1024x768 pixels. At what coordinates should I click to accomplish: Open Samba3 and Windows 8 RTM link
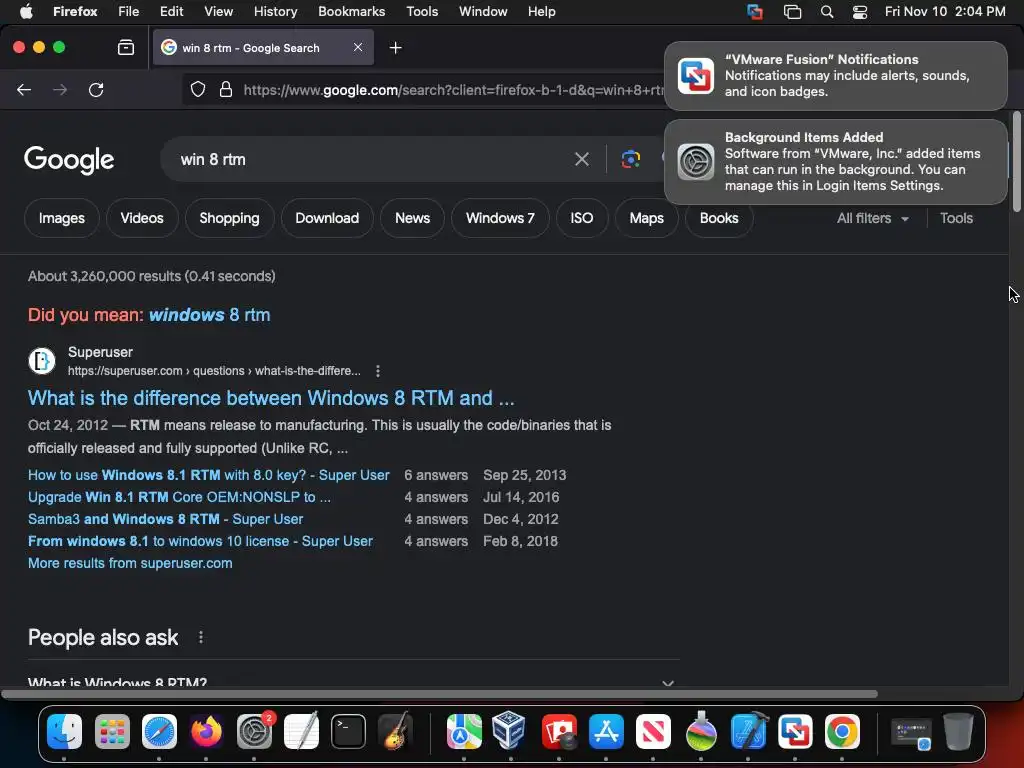(165, 519)
